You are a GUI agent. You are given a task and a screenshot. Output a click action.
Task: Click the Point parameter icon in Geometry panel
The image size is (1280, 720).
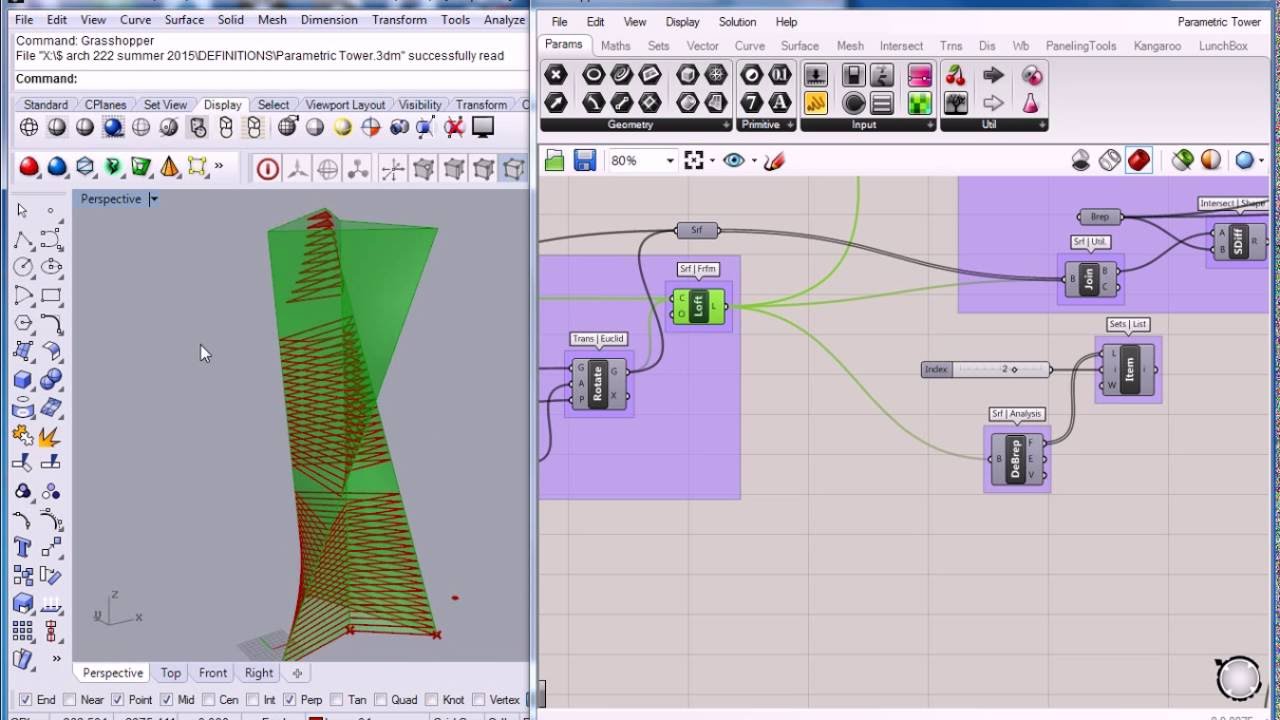(556, 75)
